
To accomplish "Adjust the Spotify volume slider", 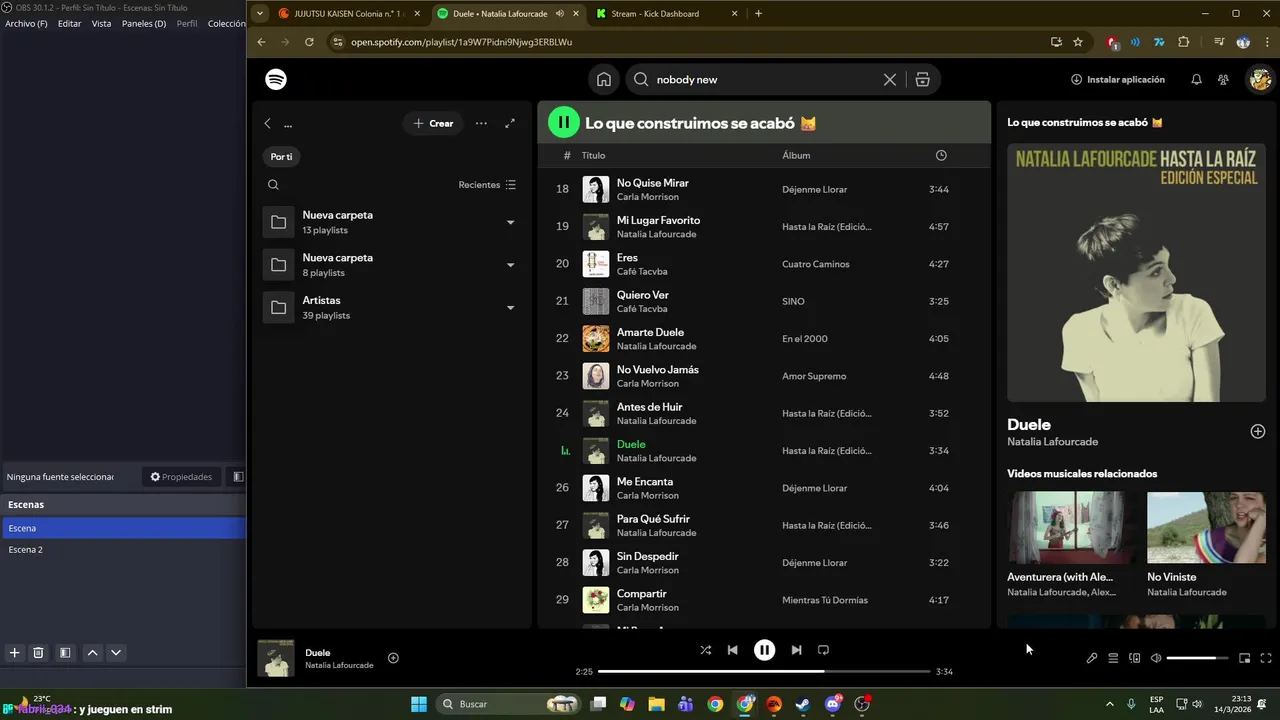I will click(x=1198, y=658).
